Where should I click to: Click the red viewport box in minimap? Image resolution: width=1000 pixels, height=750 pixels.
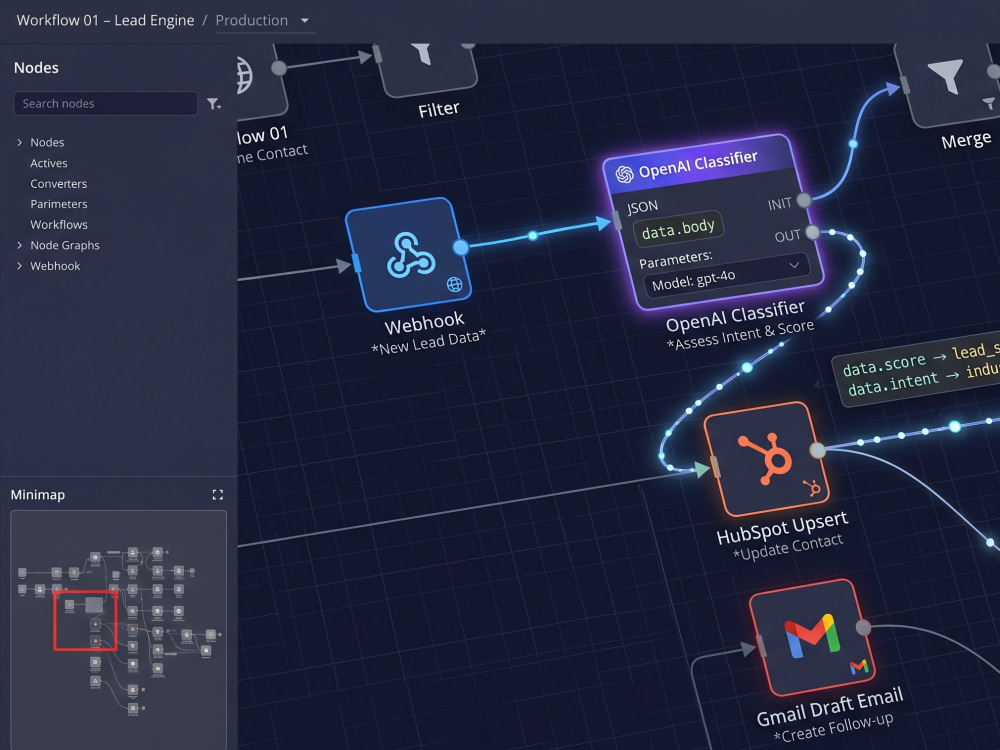coord(85,621)
